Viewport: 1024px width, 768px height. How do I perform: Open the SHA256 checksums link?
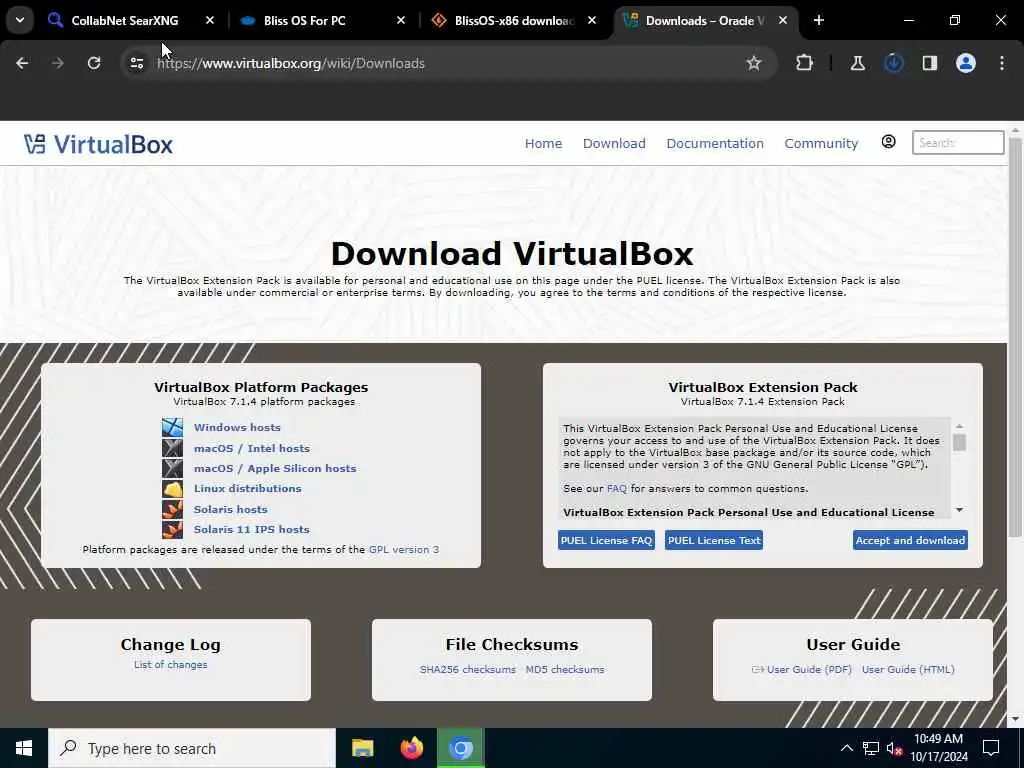coord(468,669)
